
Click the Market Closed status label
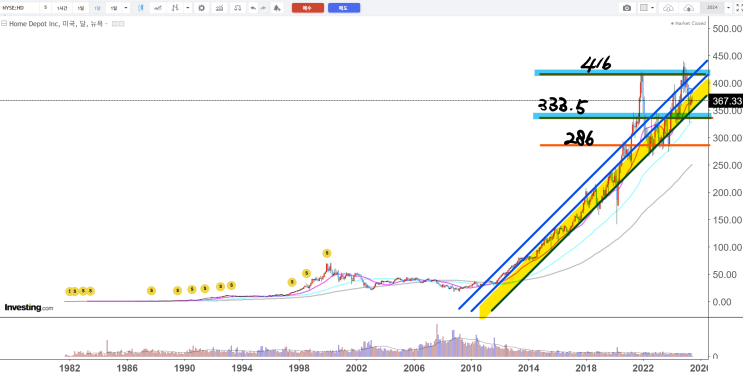click(688, 23)
